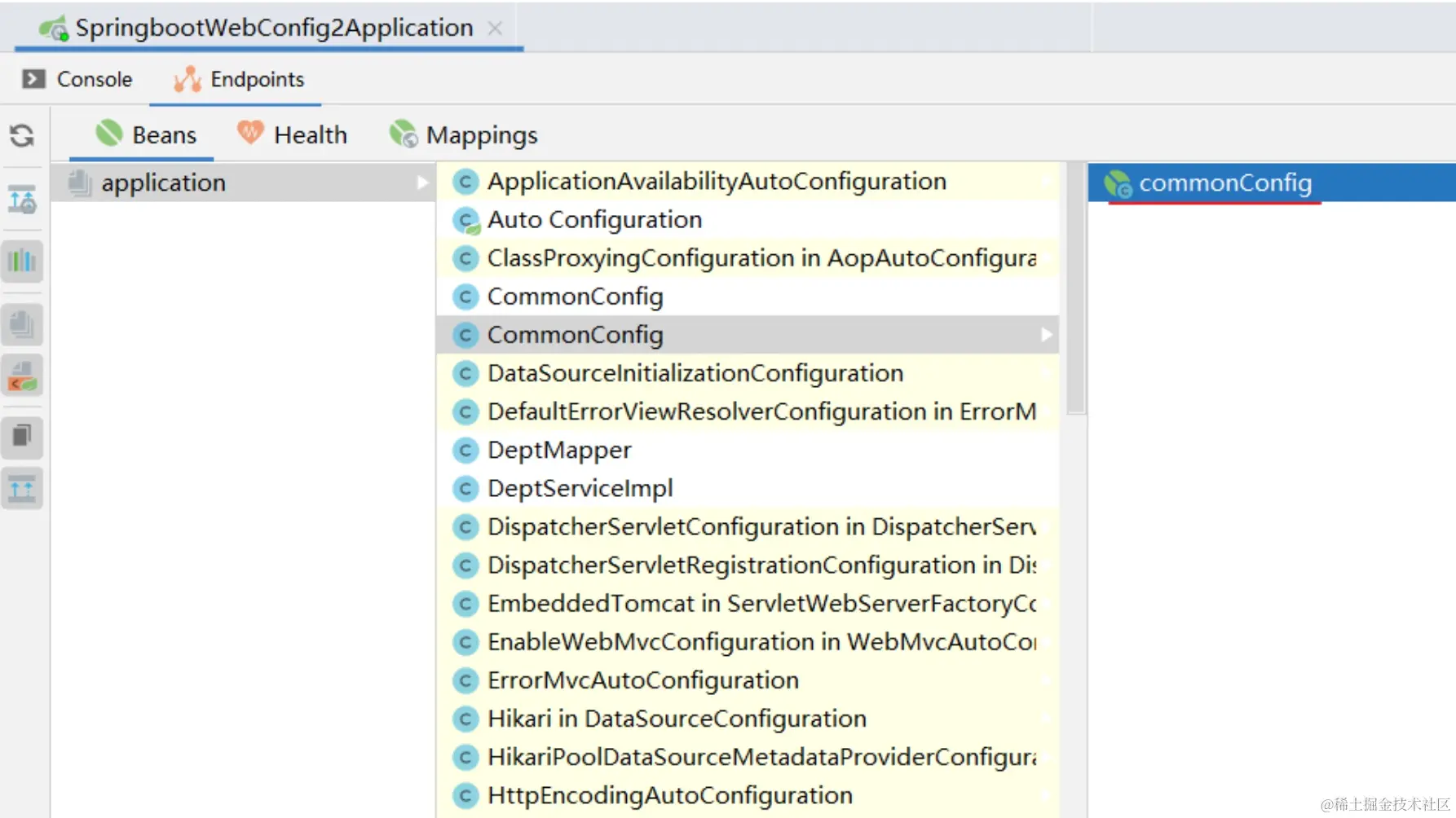Toggle the green and blue bars toolbar button
Image resolution: width=1456 pixels, height=818 pixels.
[22, 262]
